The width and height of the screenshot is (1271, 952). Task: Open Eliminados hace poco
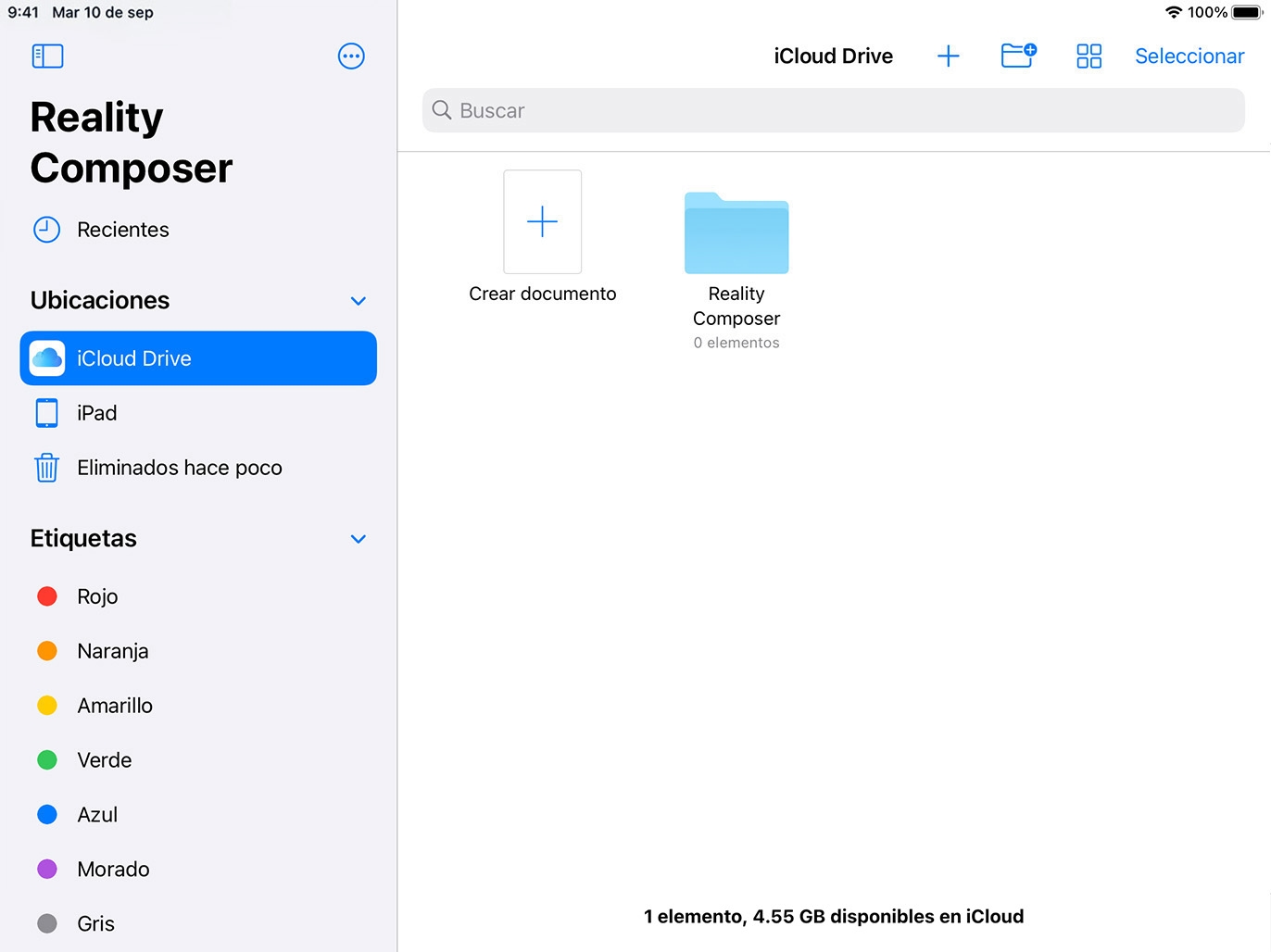point(198,468)
